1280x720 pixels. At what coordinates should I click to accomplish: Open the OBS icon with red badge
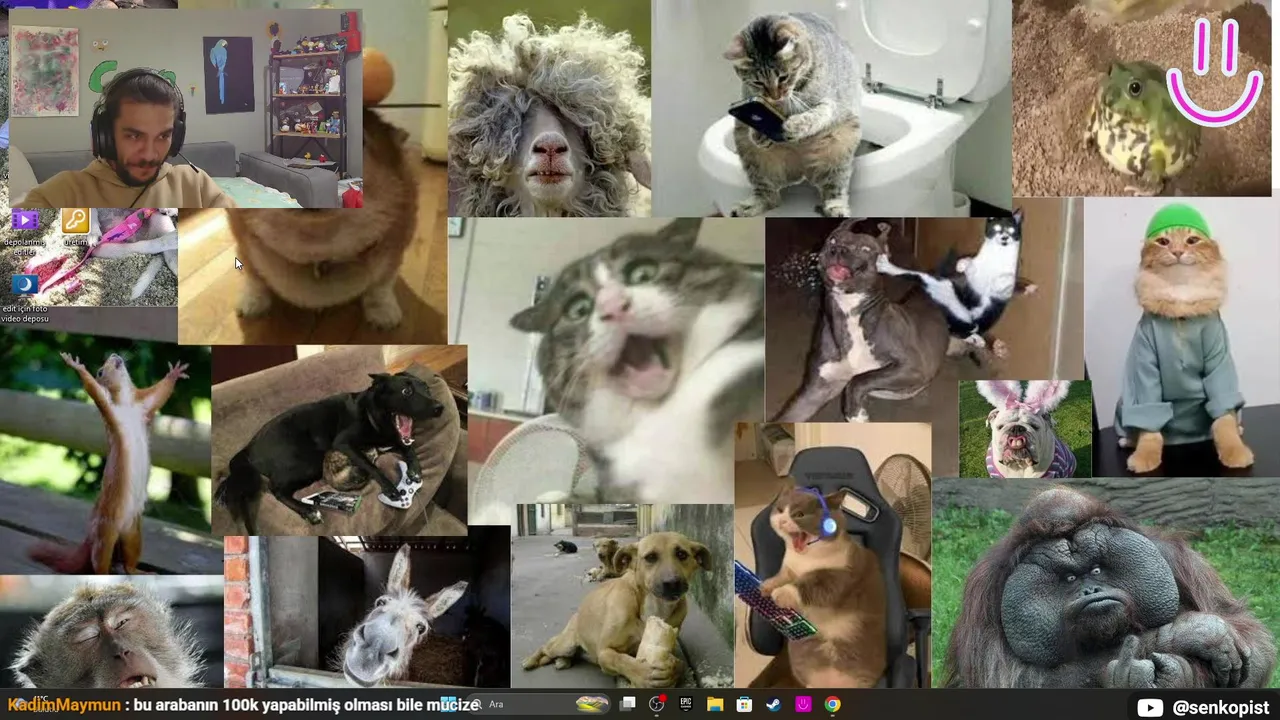(656, 705)
